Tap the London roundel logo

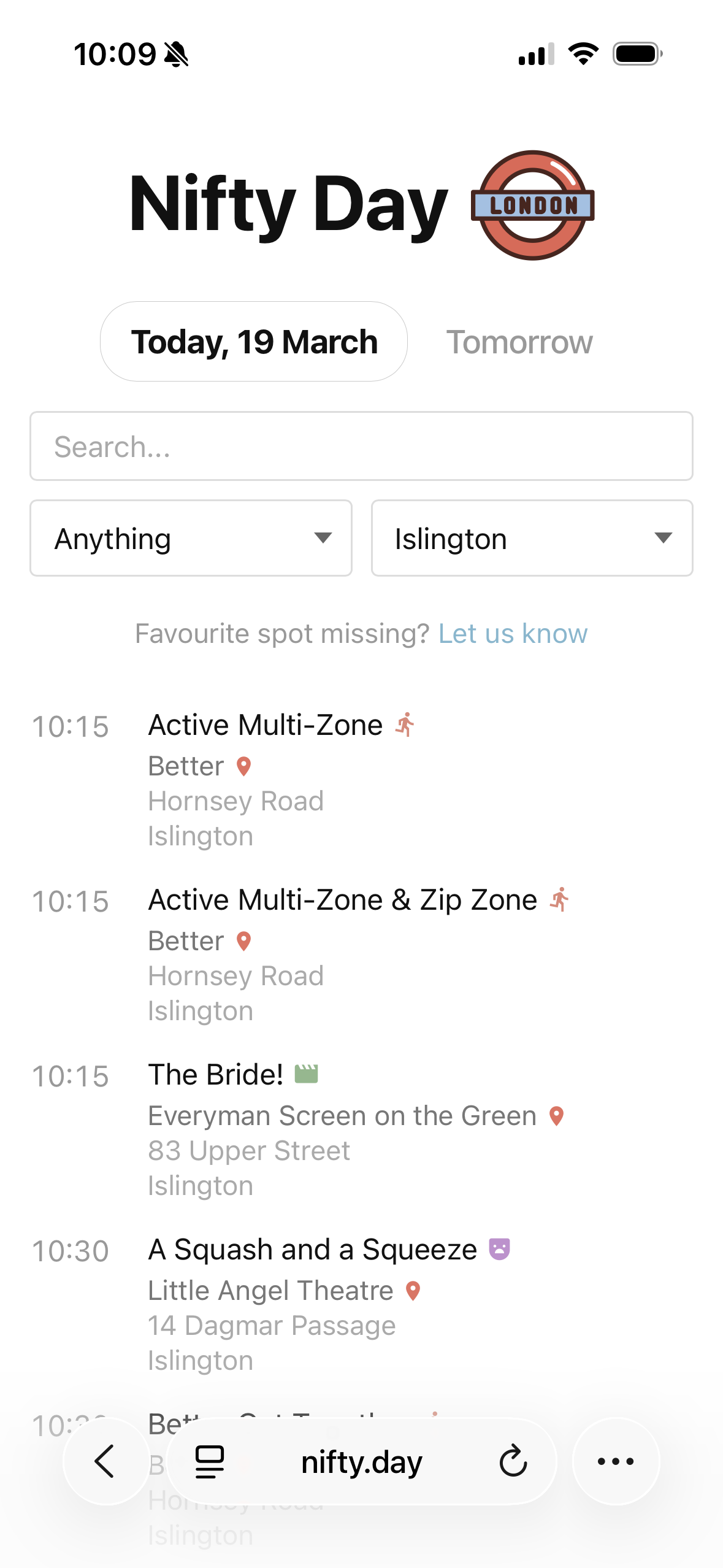tap(532, 206)
